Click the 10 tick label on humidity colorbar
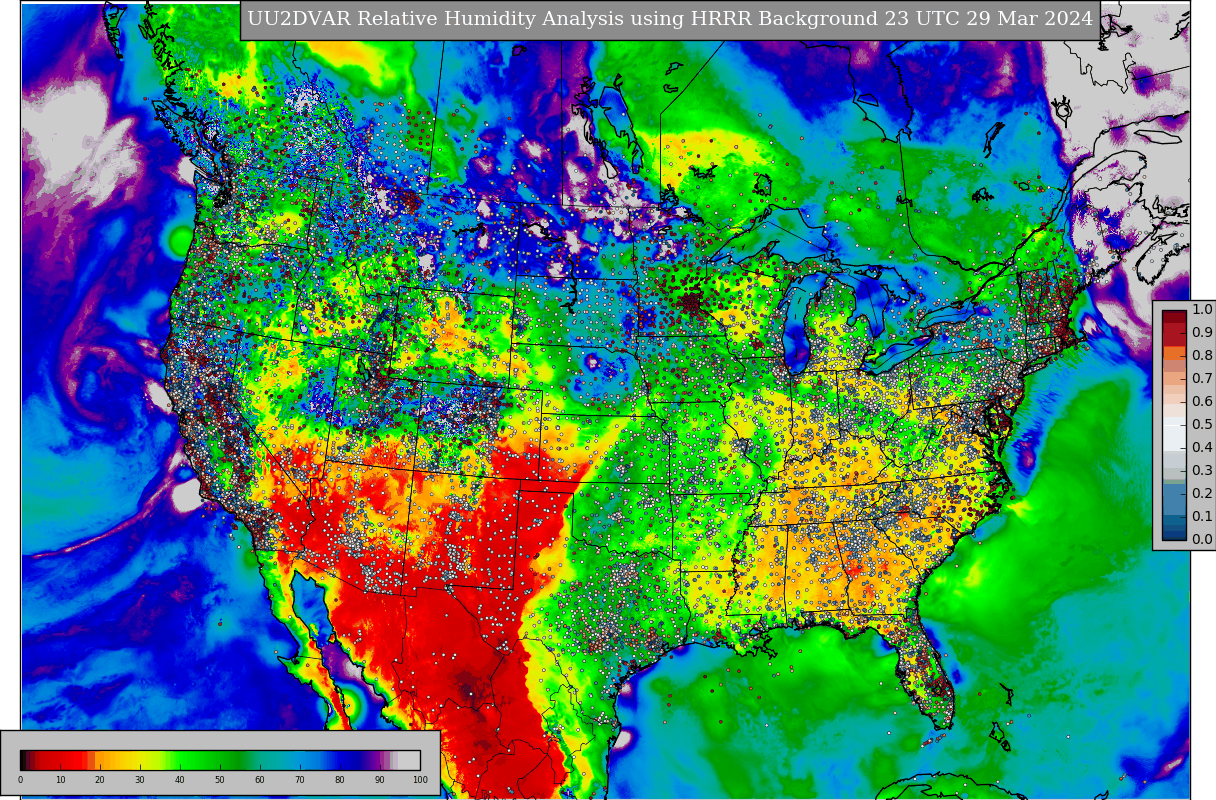This screenshot has height=800, width=1216. click(60, 780)
